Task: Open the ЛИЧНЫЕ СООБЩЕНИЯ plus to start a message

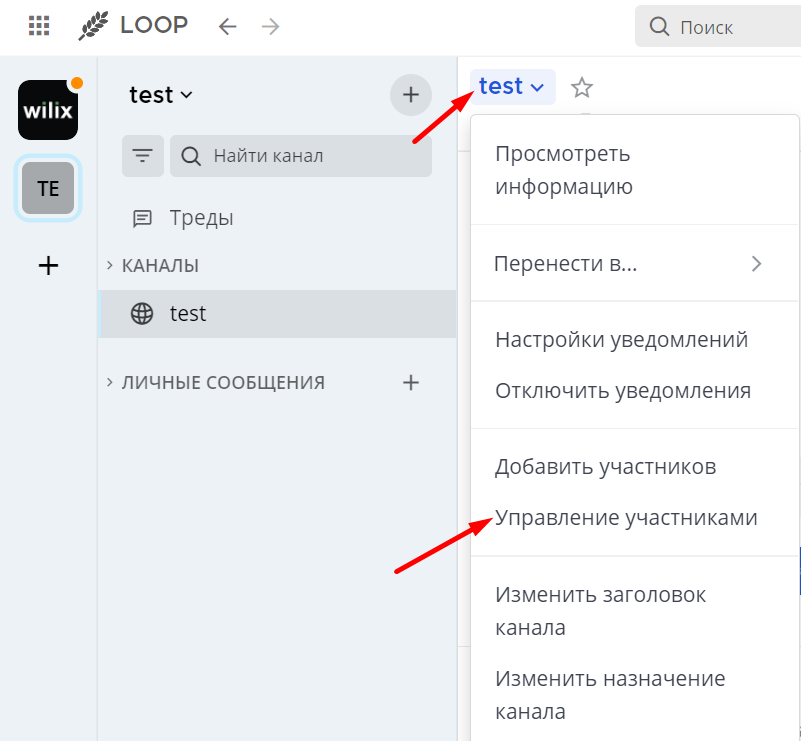Action: coord(411,382)
